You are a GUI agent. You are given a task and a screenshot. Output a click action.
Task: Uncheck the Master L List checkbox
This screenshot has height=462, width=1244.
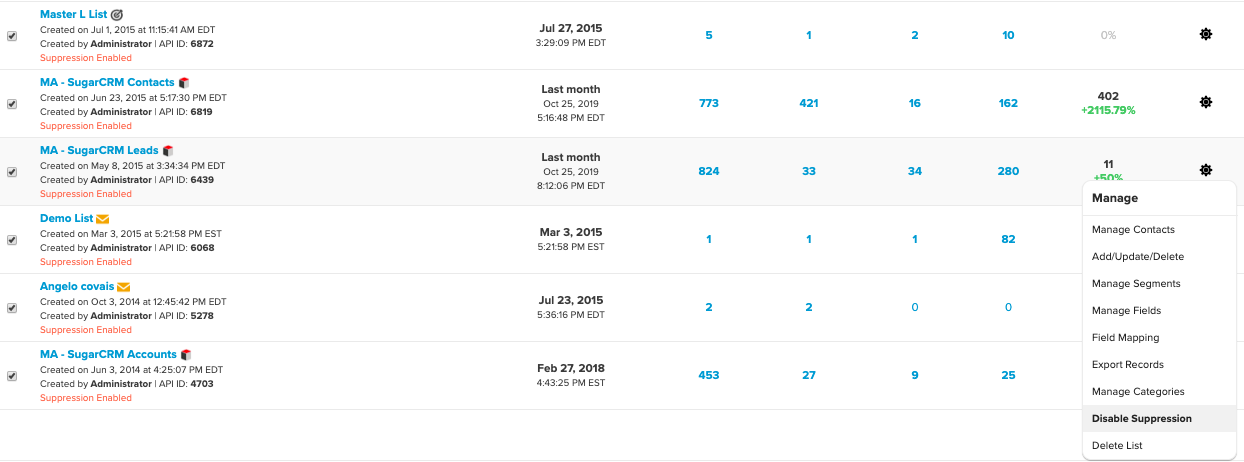pos(12,36)
